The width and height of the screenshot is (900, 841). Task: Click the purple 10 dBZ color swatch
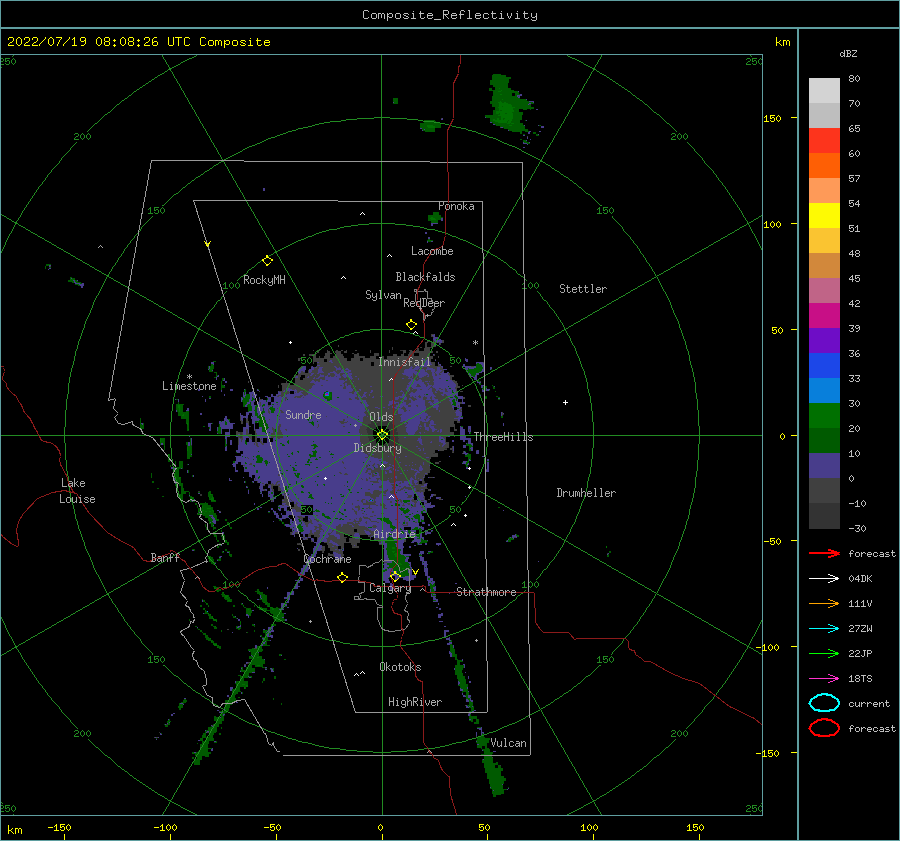[x=824, y=466]
